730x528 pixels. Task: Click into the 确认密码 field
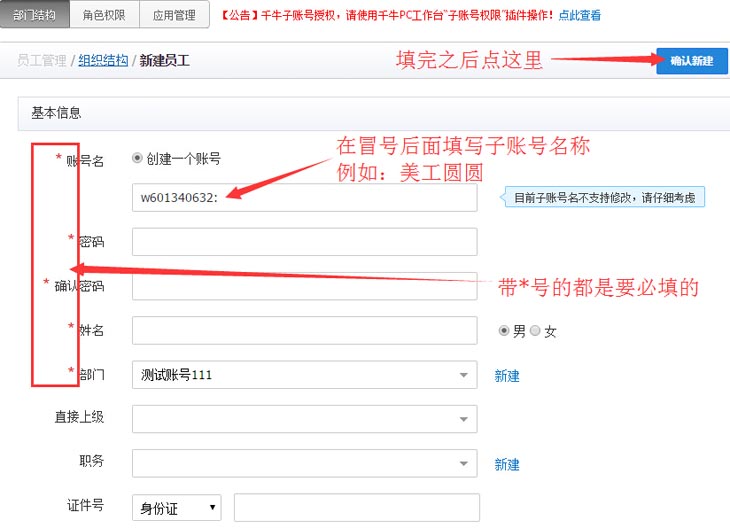click(x=304, y=286)
